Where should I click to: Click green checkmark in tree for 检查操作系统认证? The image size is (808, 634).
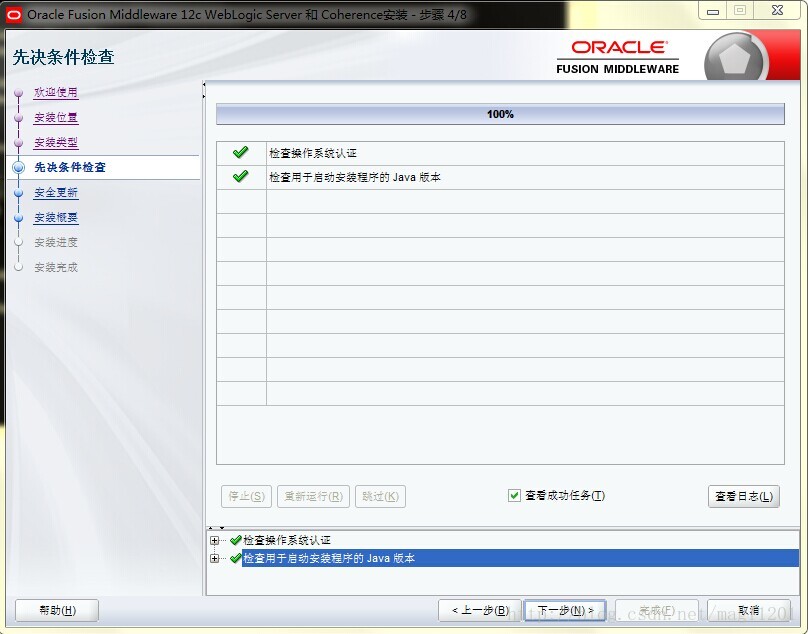[x=235, y=540]
